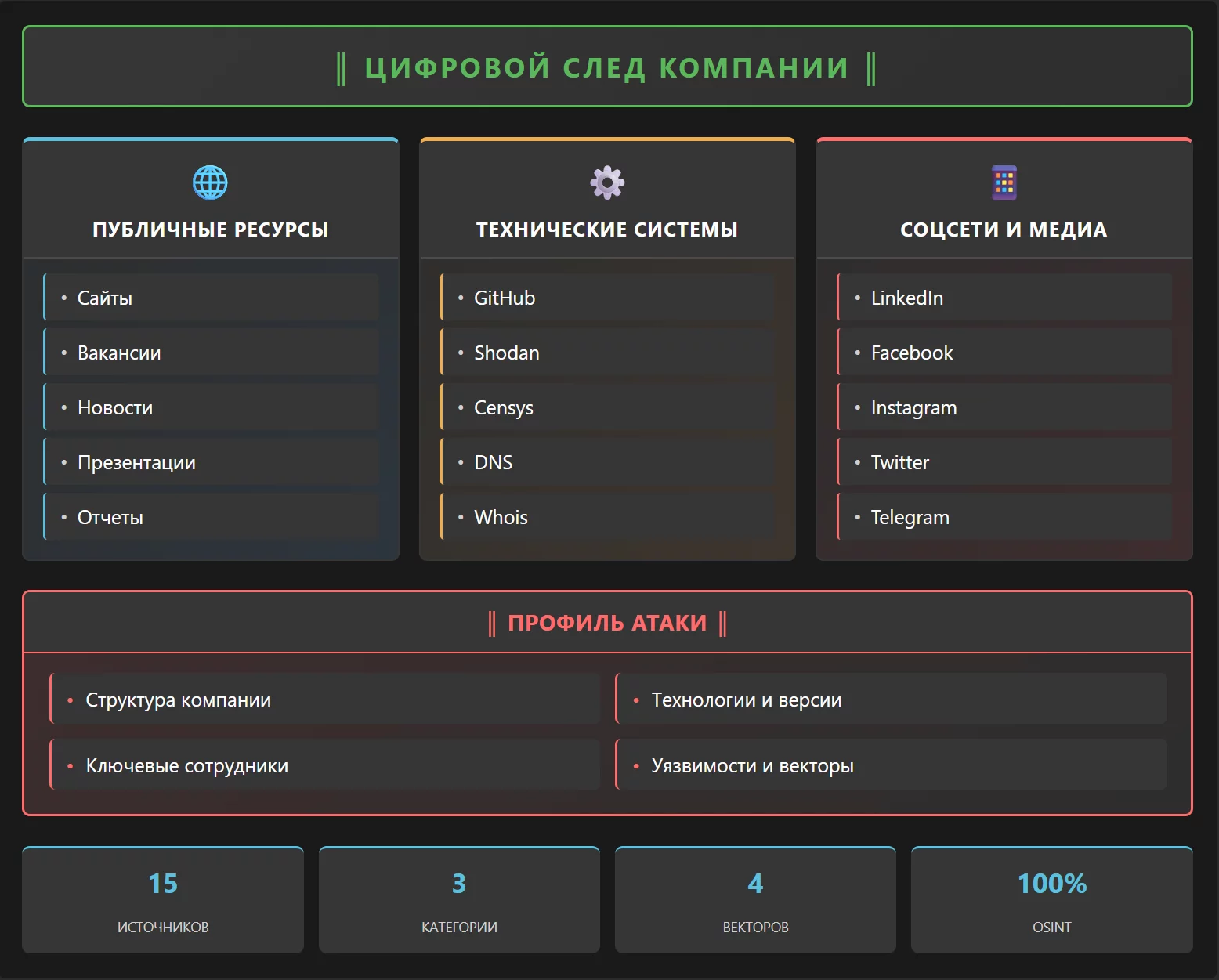The width and height of the screenshot is (1219, 980).
Task: Click the Профиль атаки section title
Action: pyautogui.click(x=607, y=623)
